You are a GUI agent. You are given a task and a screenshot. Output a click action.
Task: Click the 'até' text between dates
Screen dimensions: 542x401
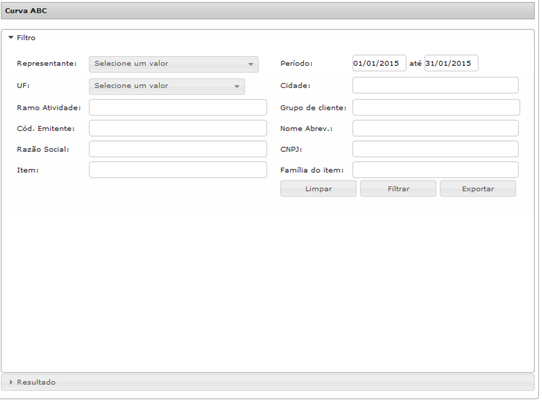pyautogui.click(x=415, y=64)
